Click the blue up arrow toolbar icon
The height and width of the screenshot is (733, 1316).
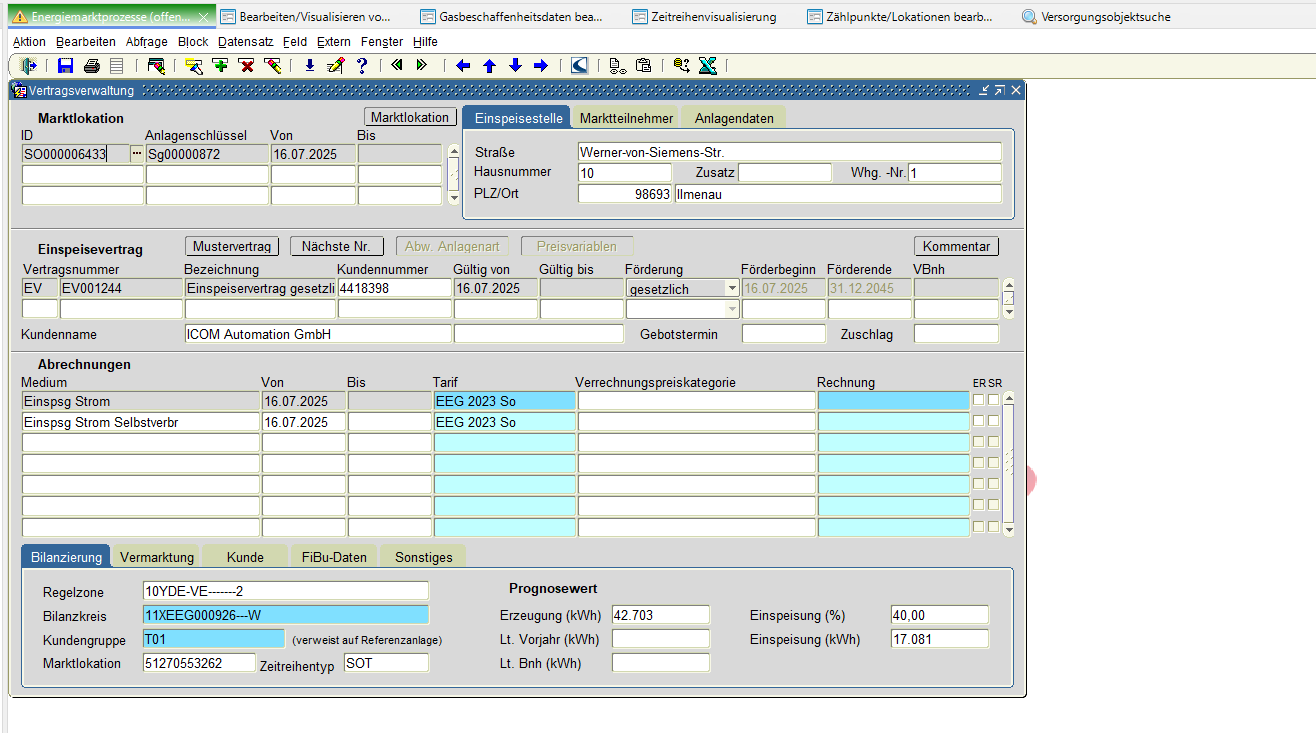[x=489, y=66]
